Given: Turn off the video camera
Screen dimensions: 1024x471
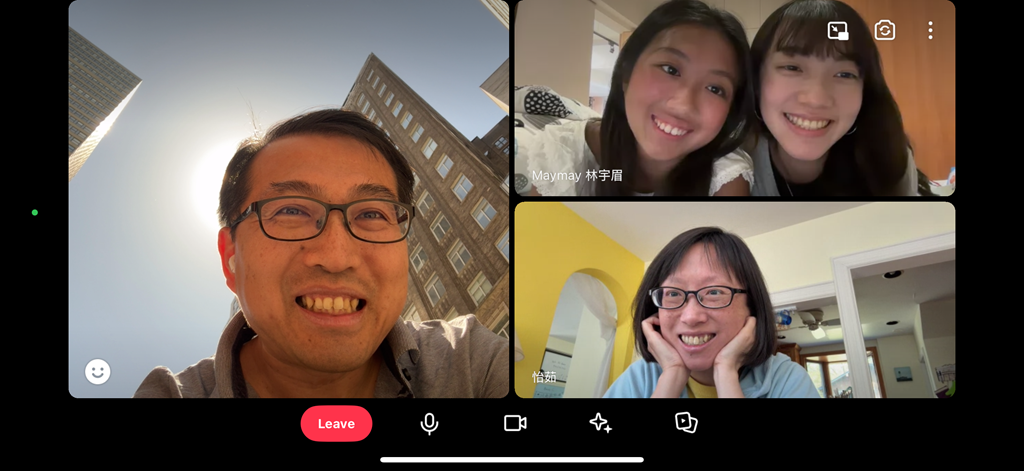Looking at the screenshot, I should click(515, 423).
